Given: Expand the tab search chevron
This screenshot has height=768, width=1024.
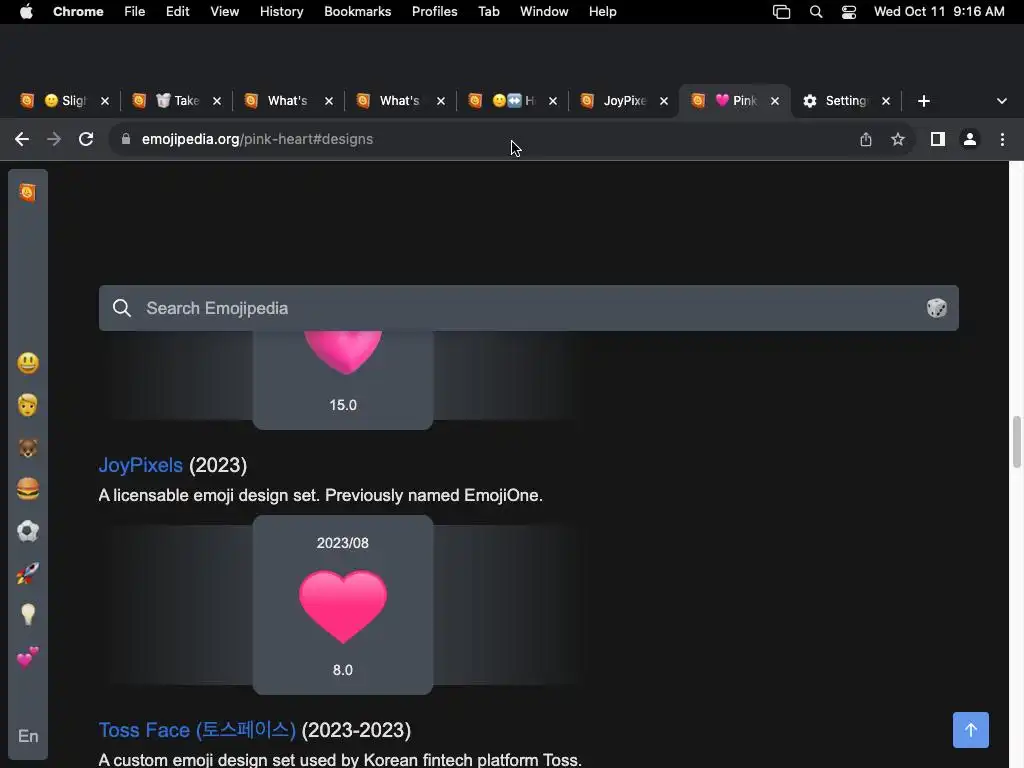Looking at the screenshot, I should (x=1001, y=101).
